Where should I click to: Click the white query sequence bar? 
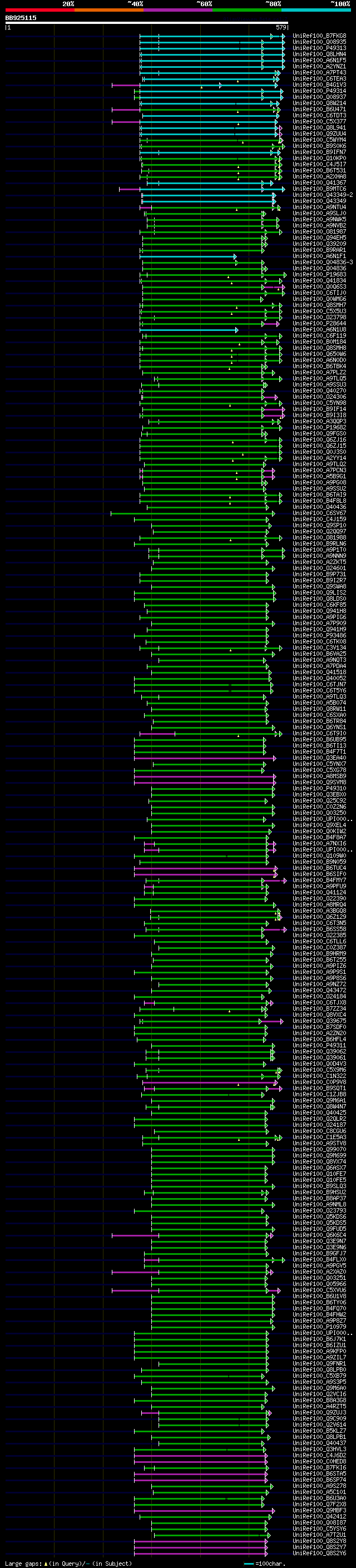[147, 23]
